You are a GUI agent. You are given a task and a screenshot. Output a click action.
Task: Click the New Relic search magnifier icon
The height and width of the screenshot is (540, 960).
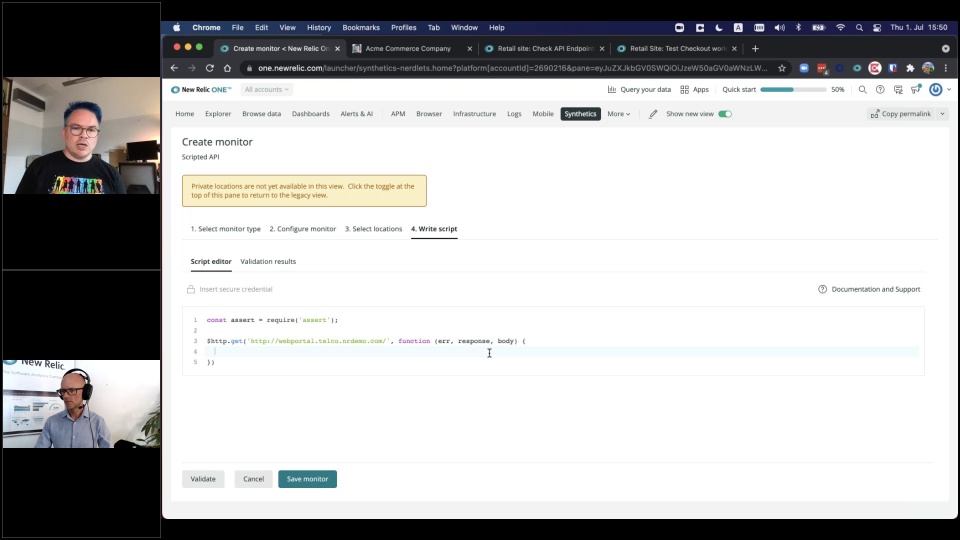pyautogui.click(x=863, y=89)
